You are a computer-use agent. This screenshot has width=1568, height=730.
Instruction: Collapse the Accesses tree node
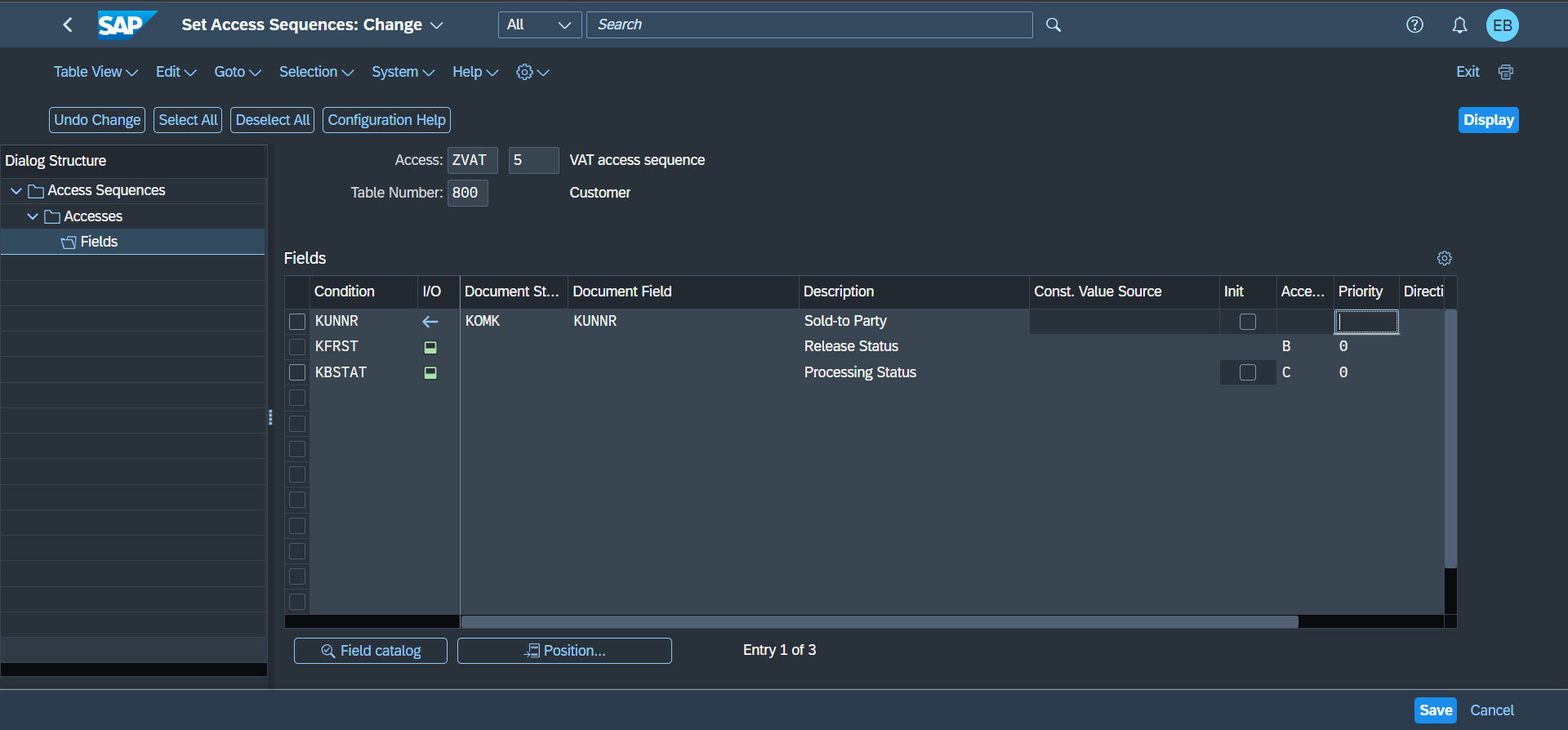[x=33, y=216]
